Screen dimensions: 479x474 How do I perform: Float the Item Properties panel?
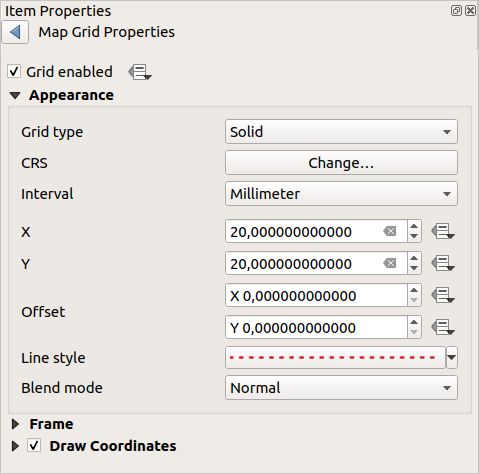point(456,10)
